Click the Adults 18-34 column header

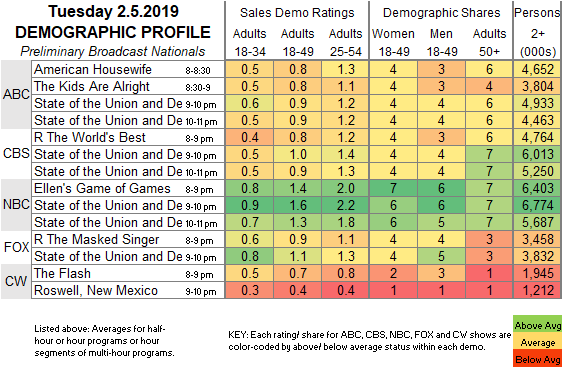tap(249, 43)
